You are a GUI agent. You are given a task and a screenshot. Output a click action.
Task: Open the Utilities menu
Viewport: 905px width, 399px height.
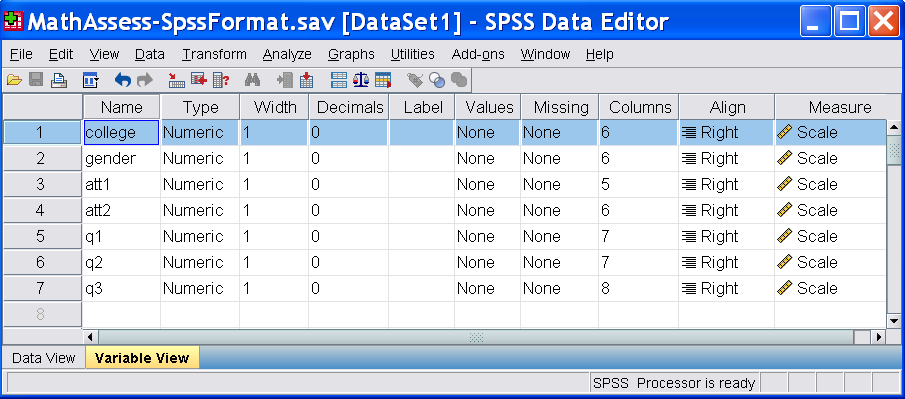click(x=413, y=54)
